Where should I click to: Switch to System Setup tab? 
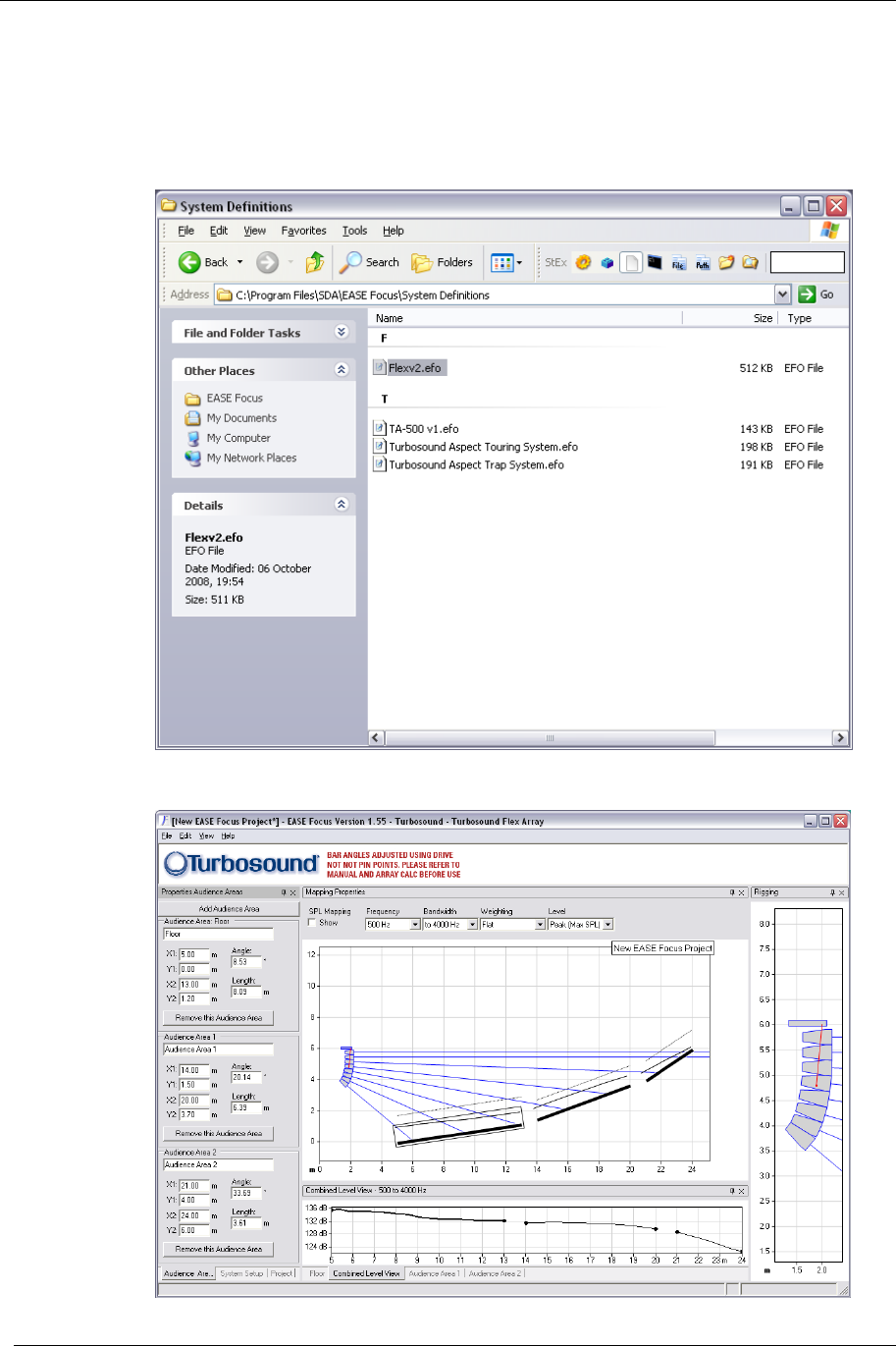coord(241,1273)
